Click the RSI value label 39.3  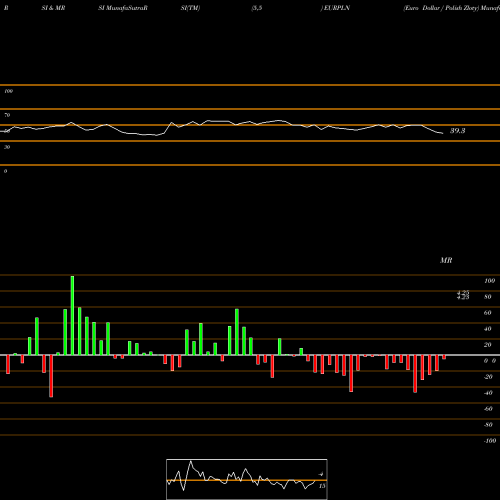pyautogui.click(x=457, y=131)
